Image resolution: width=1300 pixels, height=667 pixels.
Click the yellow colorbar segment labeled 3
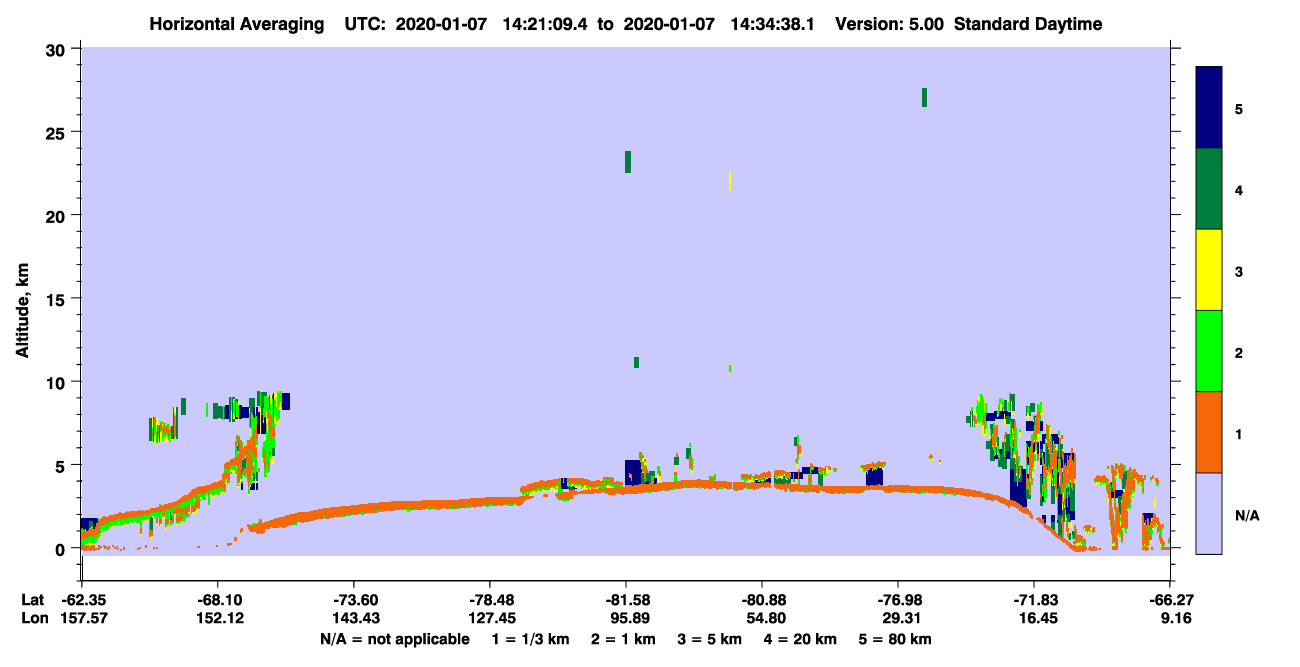pyautogui.click(x=1209, y=270)
